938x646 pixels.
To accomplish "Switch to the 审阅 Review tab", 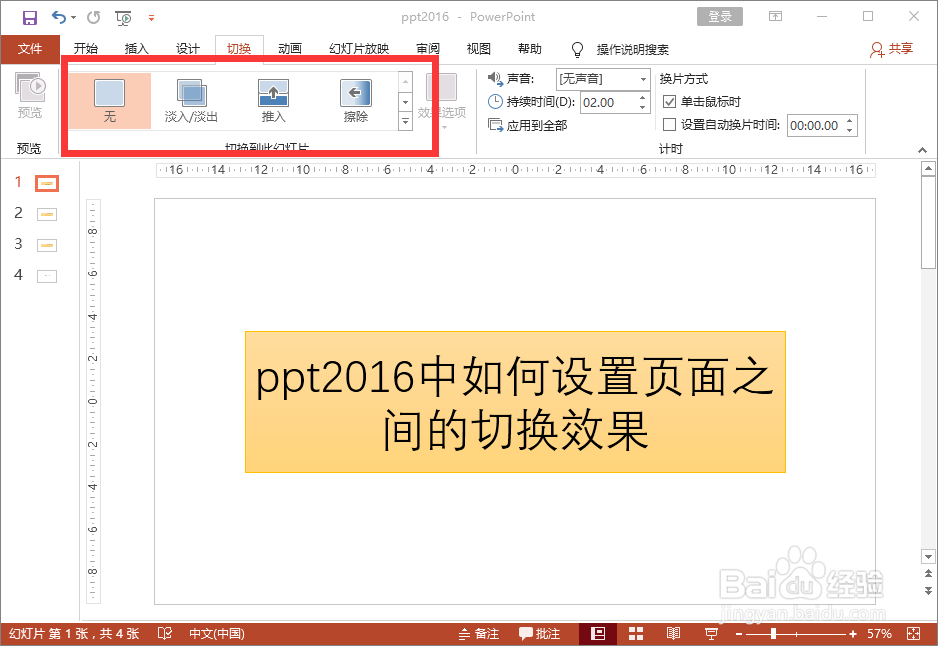I will [x=428, y=48].
